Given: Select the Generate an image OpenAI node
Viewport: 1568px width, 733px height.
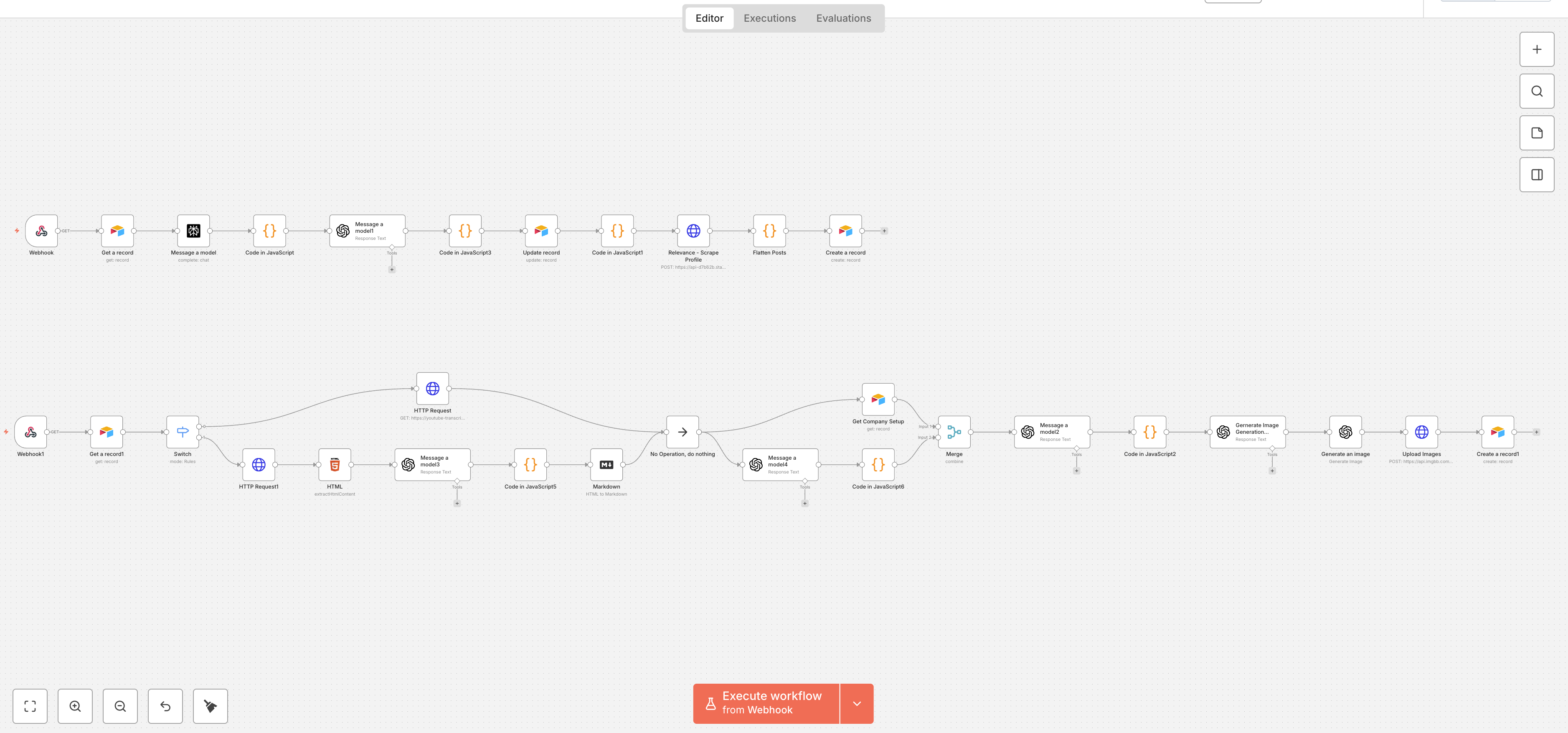Looking at the screenshot, I should coord(1345,432).
